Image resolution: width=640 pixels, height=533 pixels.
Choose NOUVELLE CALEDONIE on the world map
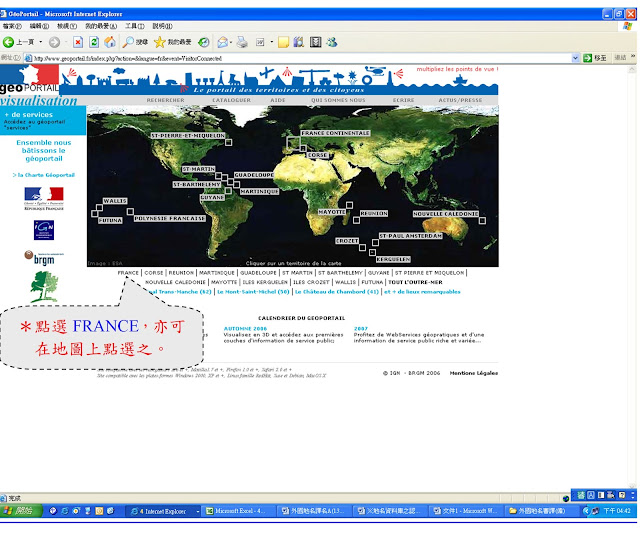(446, 214)
